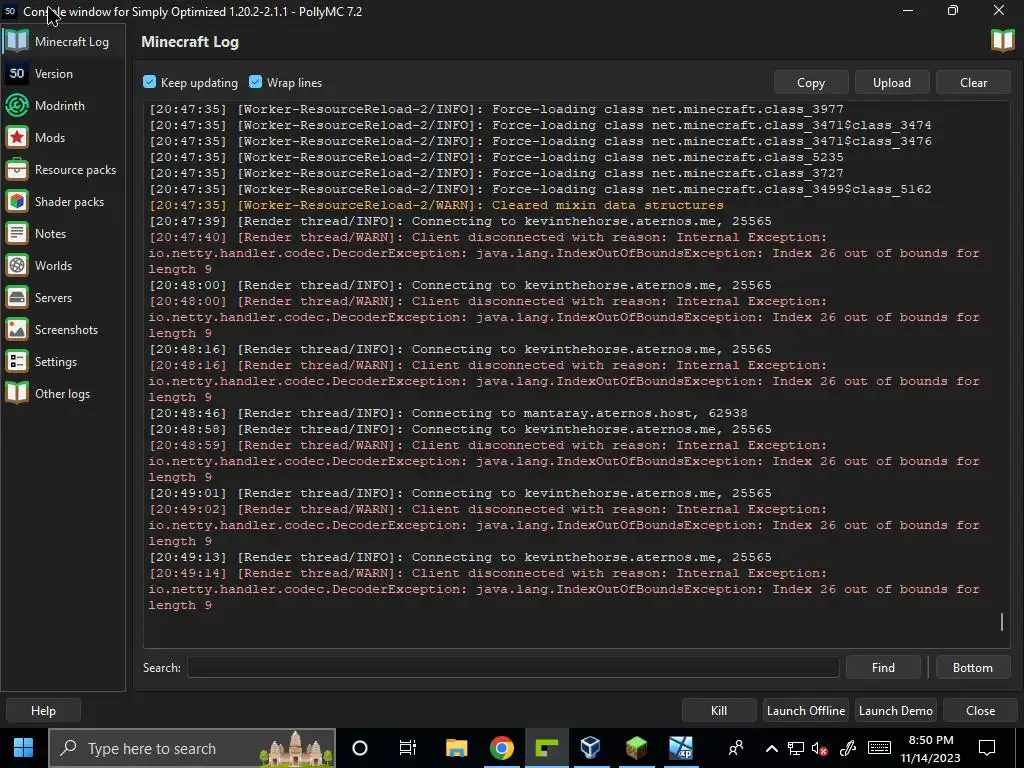1024x768 pixels.
Task: Switch to the Other logs page
Action: pos(63,393)
